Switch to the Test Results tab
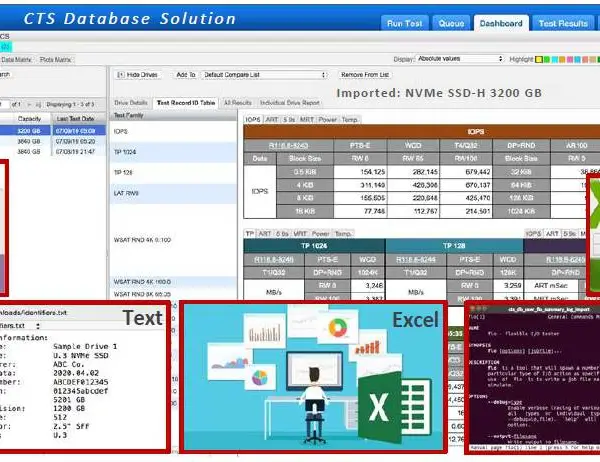The image size is (600, 462). point(563,23)
